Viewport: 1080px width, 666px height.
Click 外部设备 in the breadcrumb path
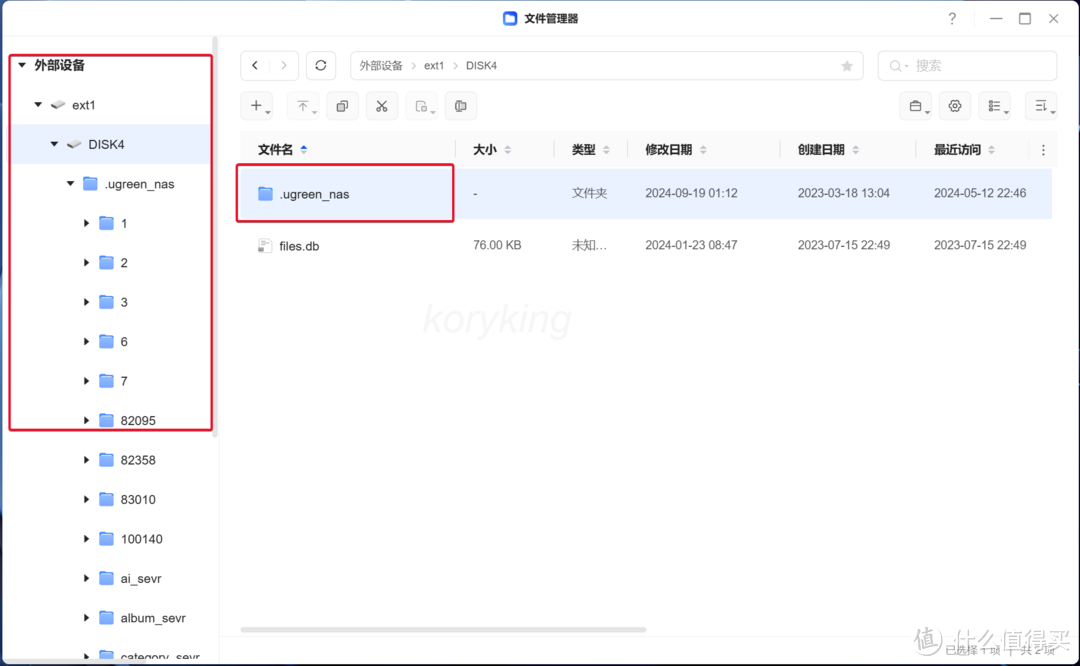coord(381,64)
